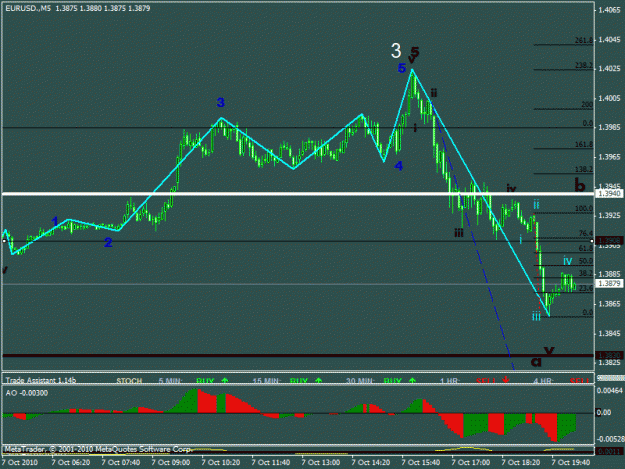
Task: Click the 0.00464 AO scale value
Action: tap(609, 391)
